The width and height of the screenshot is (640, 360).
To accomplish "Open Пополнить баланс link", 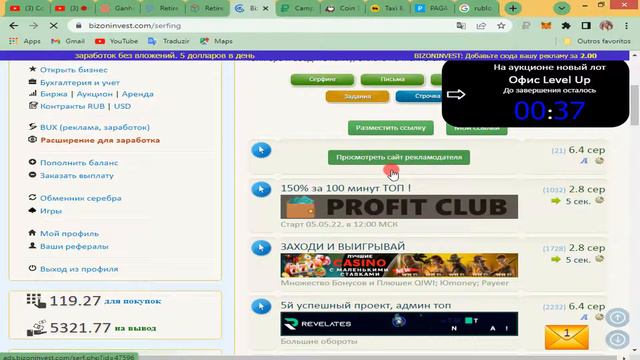I will click(79, 162).
